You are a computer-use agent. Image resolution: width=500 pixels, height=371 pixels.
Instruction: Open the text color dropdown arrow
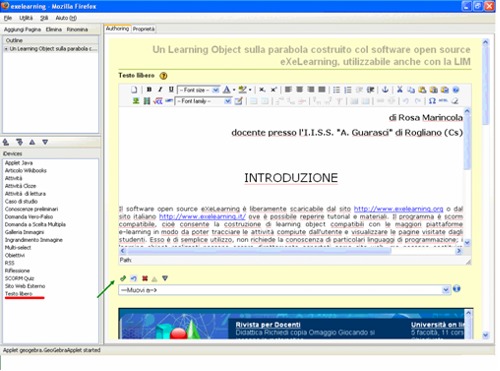click(234, 90)
